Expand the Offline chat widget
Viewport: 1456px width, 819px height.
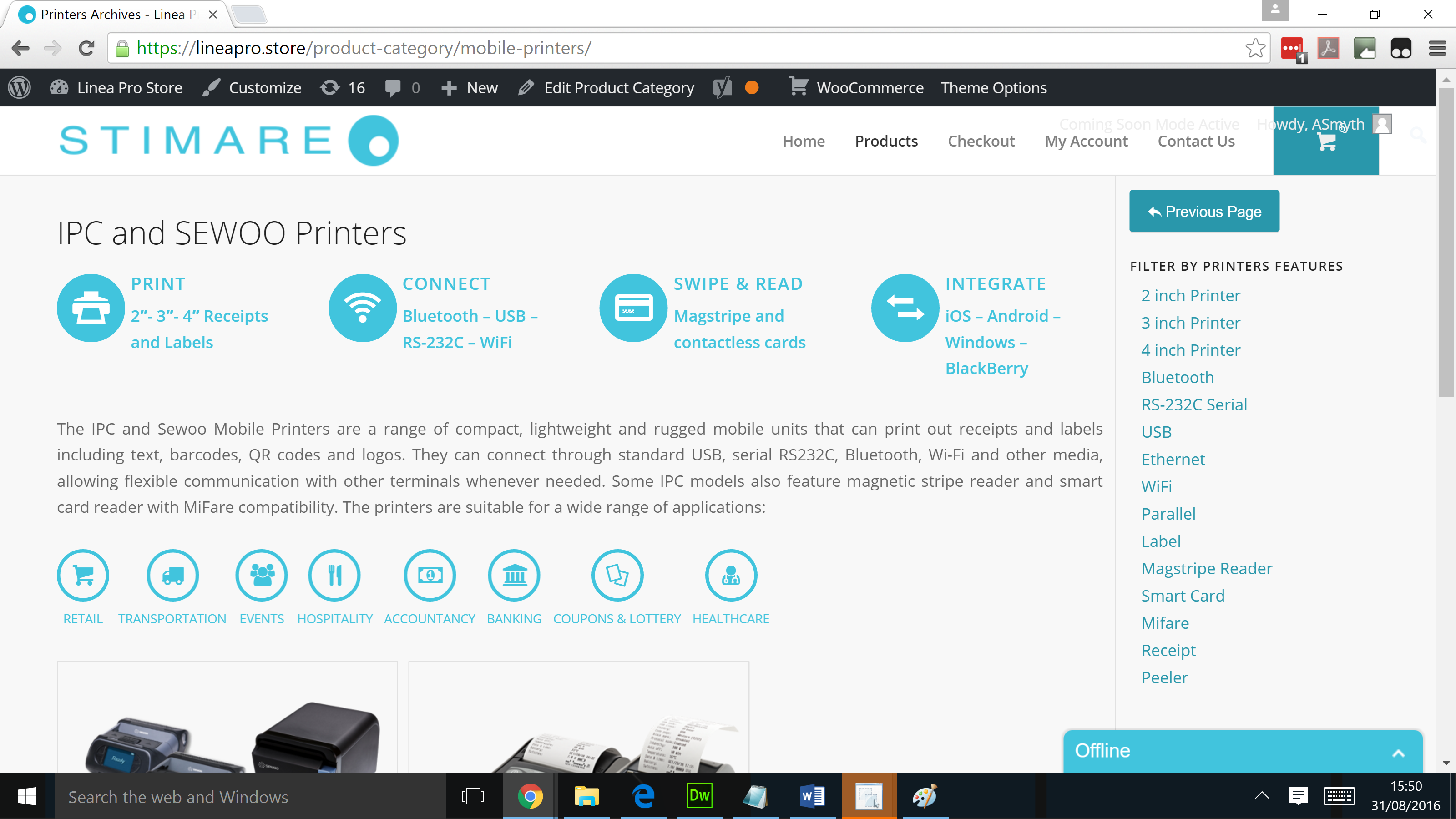point(1397,752)
